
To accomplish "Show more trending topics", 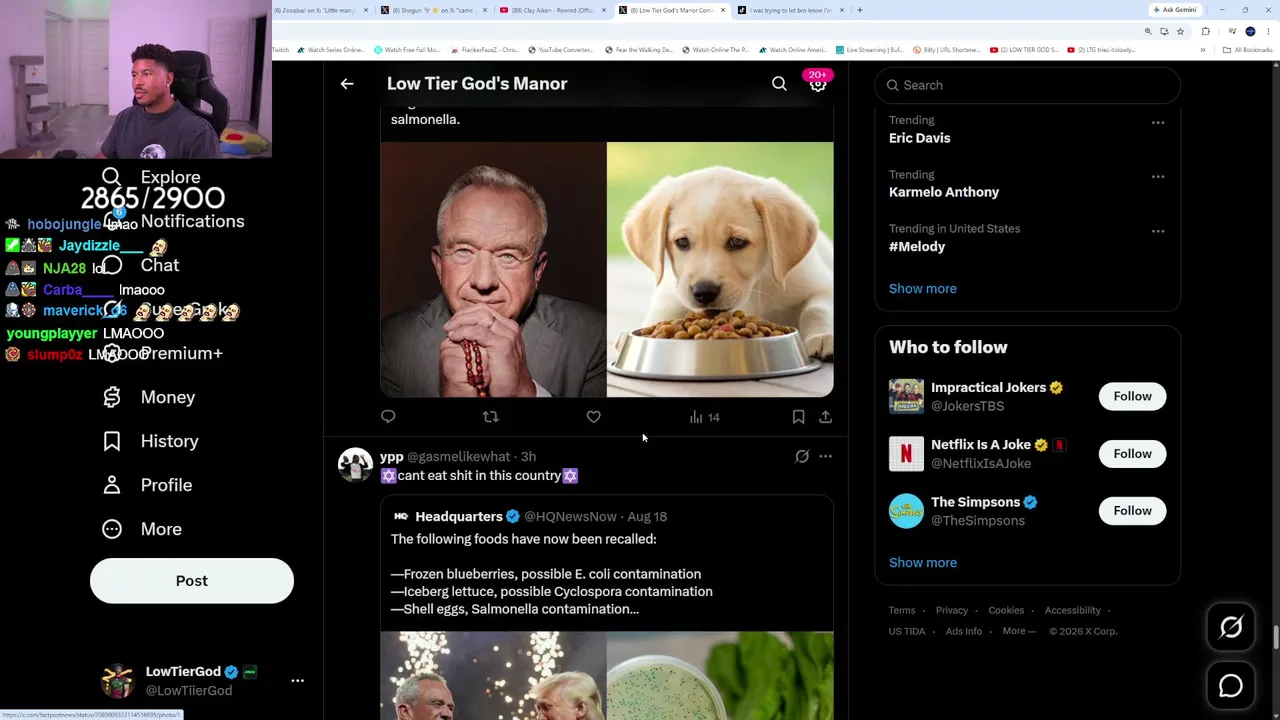I will tap(922, 289).
